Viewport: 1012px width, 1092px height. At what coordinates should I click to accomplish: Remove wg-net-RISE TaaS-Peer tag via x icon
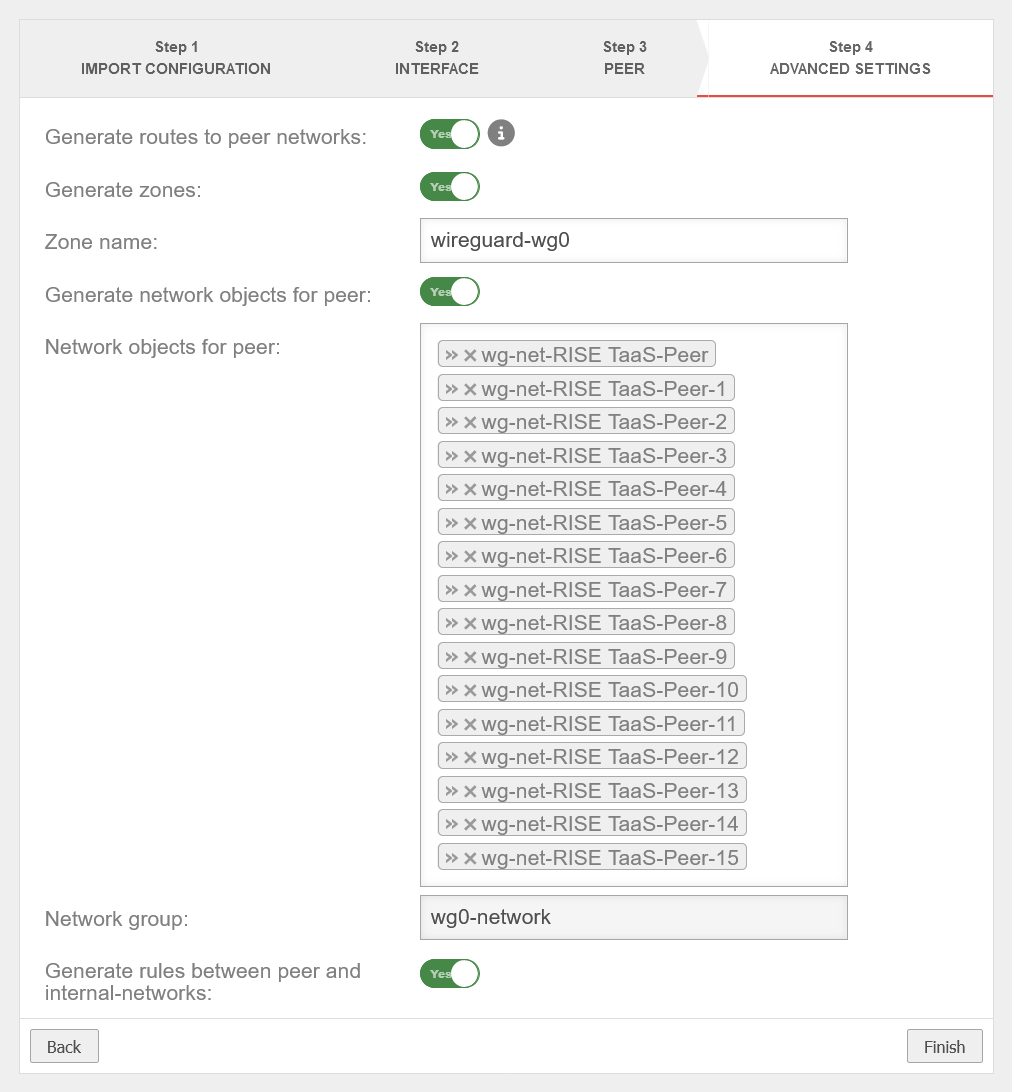click(470, 355)
